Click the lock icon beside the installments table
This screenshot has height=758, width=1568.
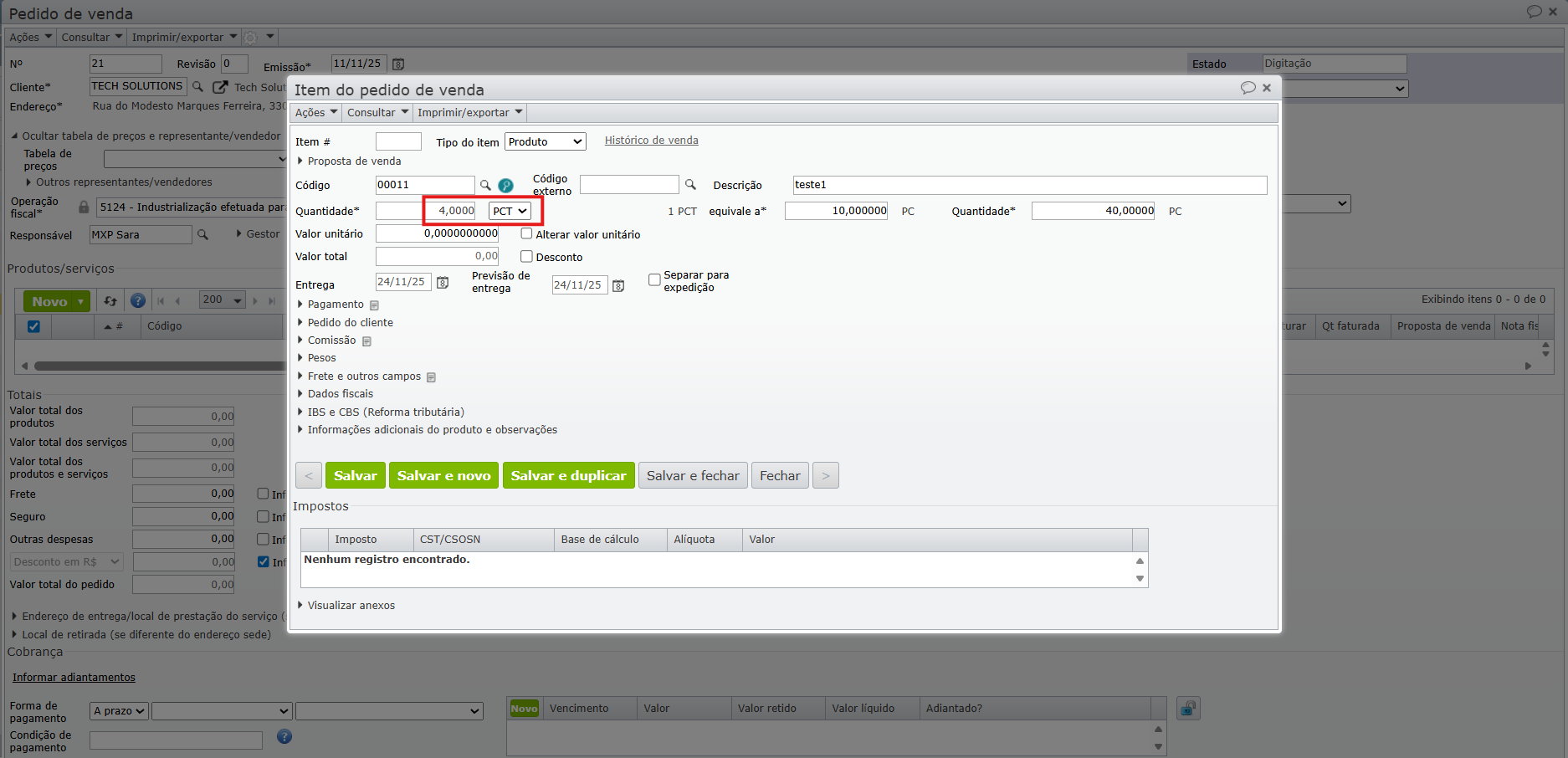click(1188, 709)
